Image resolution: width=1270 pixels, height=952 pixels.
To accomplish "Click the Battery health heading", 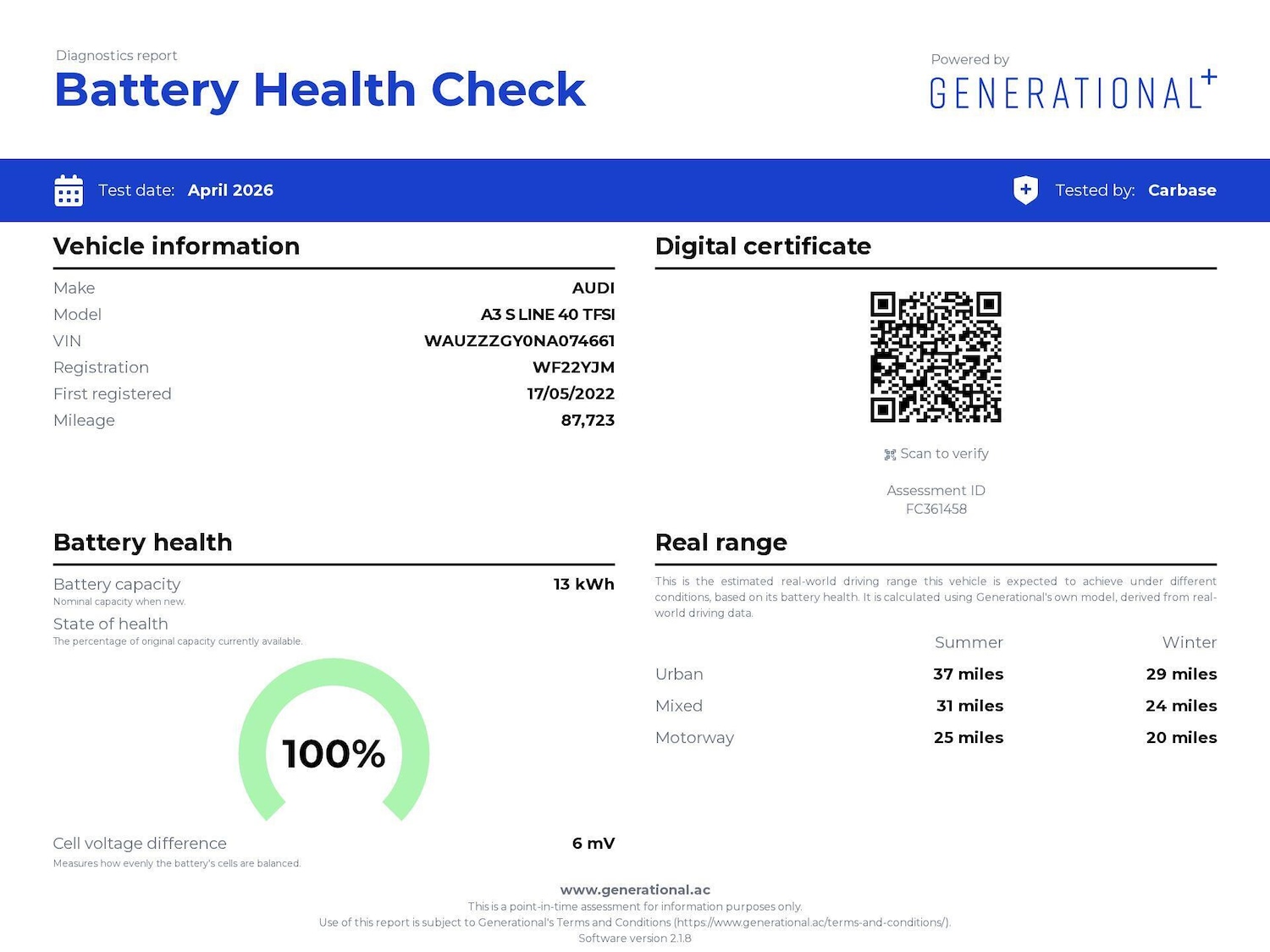I will [x=142, y=542].
